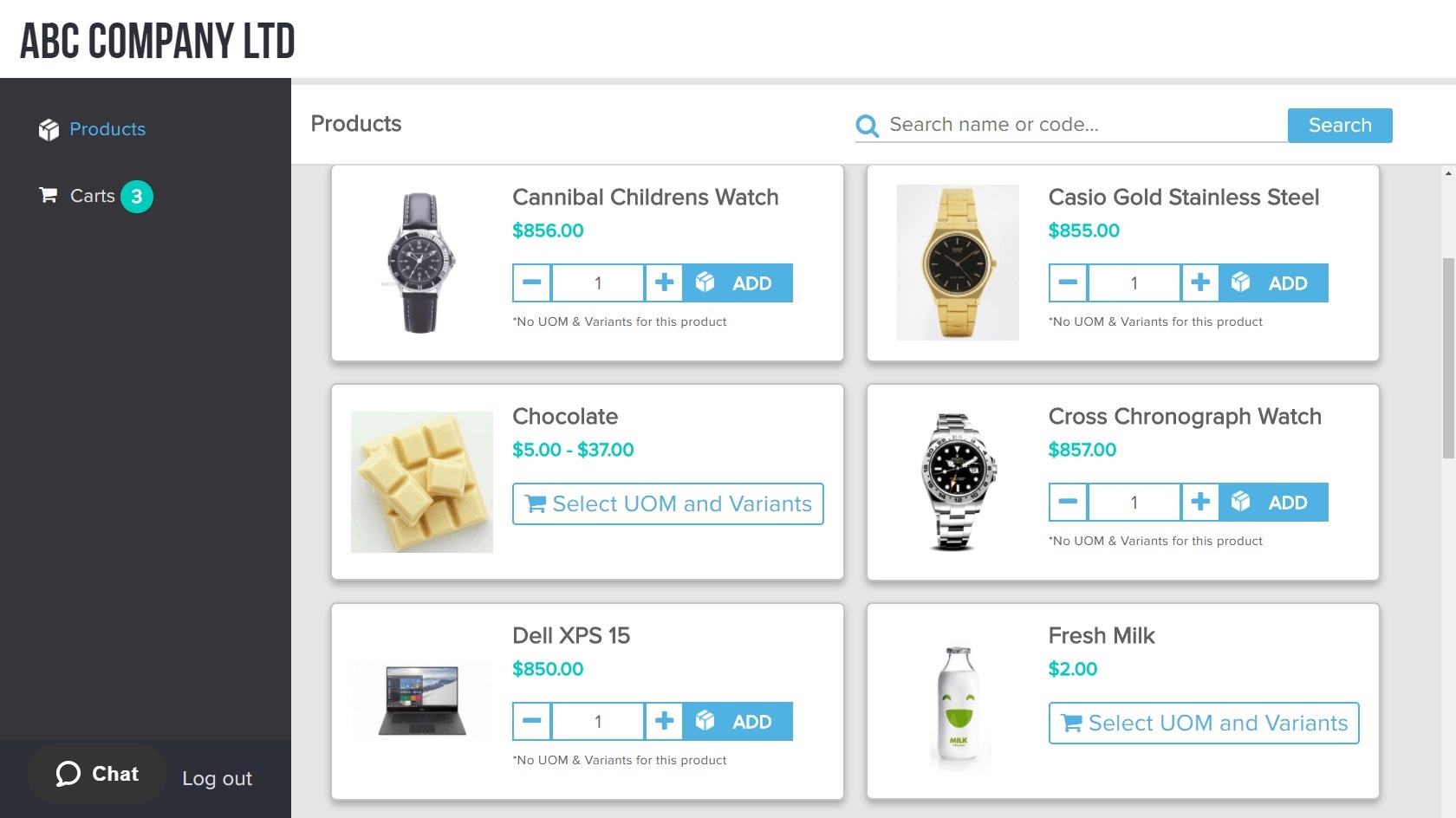This screenshot has width=1456, height=818.
Task: Click Log out link
Action: pos(217,778)
